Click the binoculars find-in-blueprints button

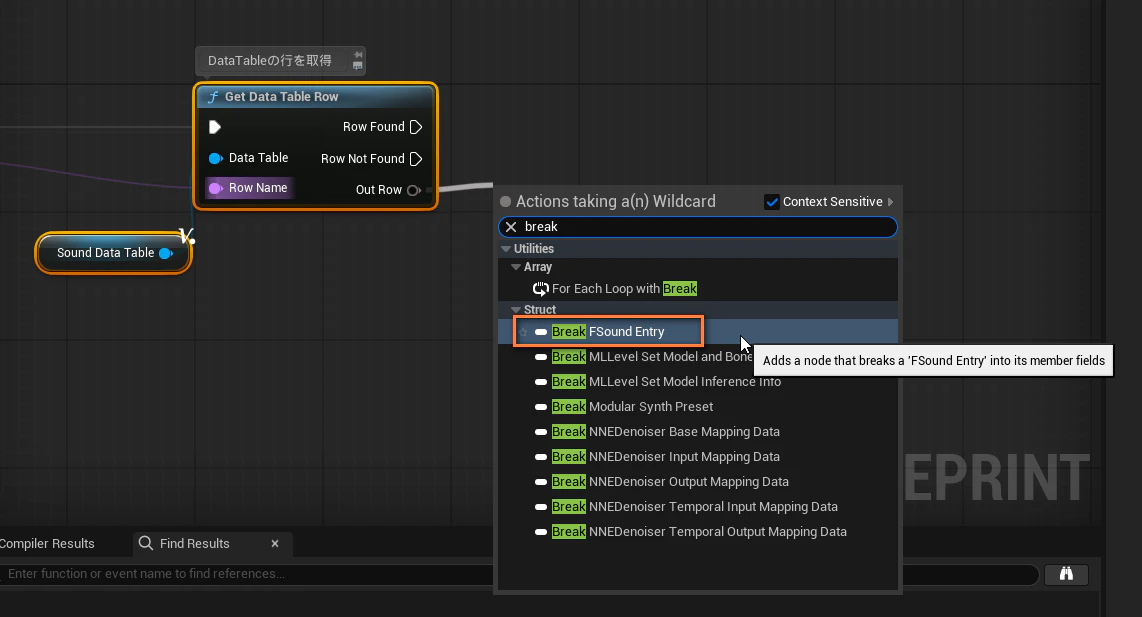1066,574
